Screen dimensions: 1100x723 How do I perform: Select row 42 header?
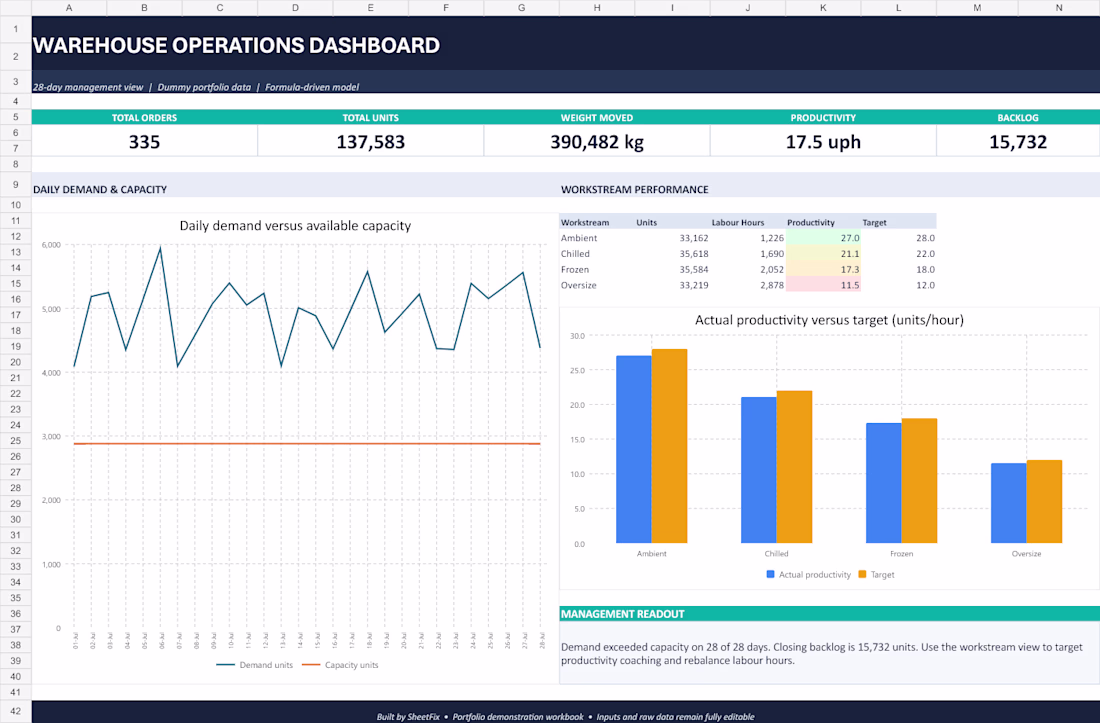tap(15, 711)
